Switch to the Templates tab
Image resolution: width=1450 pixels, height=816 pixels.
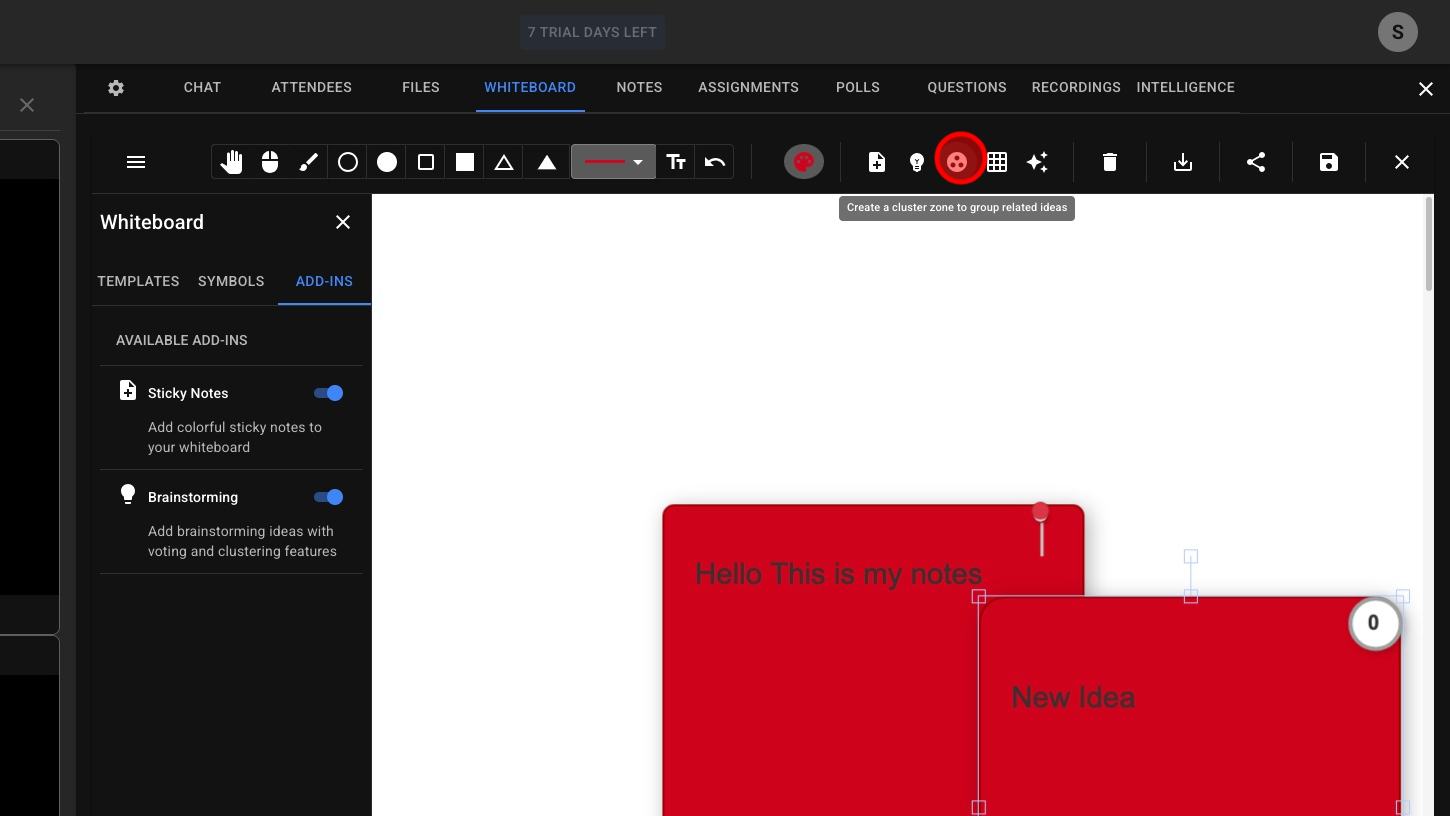point(138,281)
